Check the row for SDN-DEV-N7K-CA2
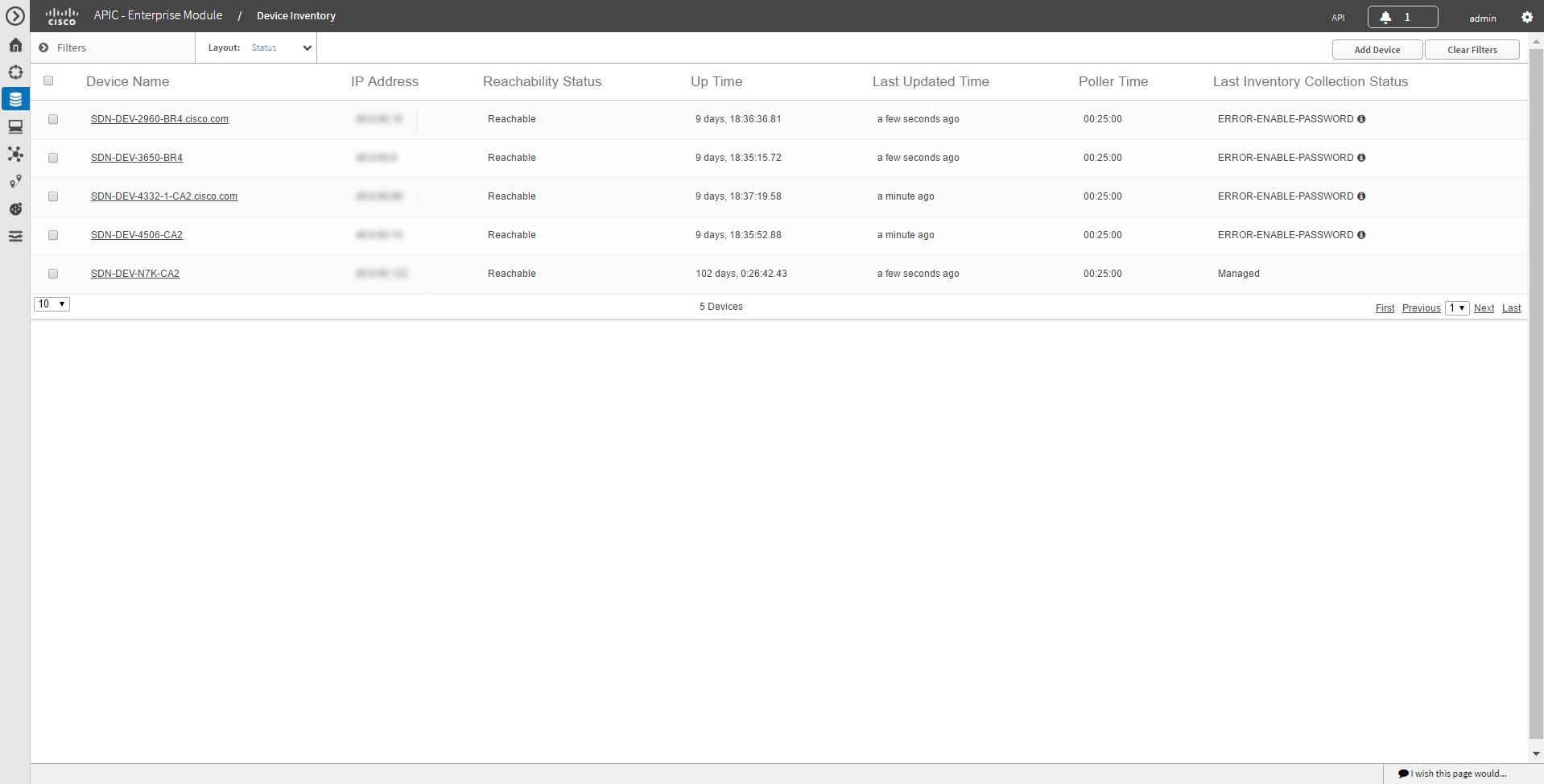 coord(53,273)
